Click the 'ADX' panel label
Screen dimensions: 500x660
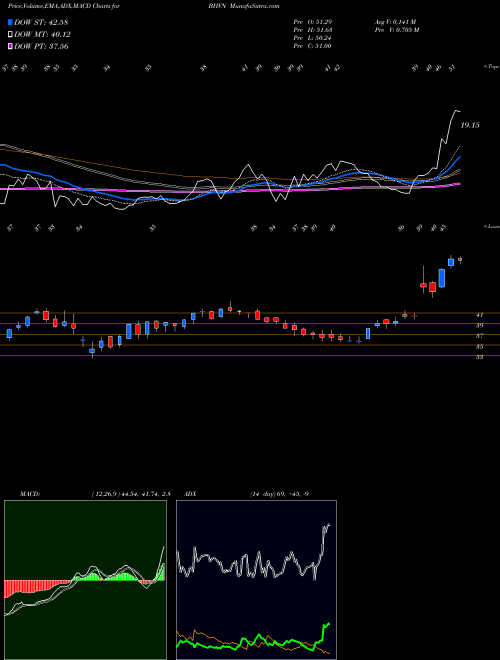point(190,494)
